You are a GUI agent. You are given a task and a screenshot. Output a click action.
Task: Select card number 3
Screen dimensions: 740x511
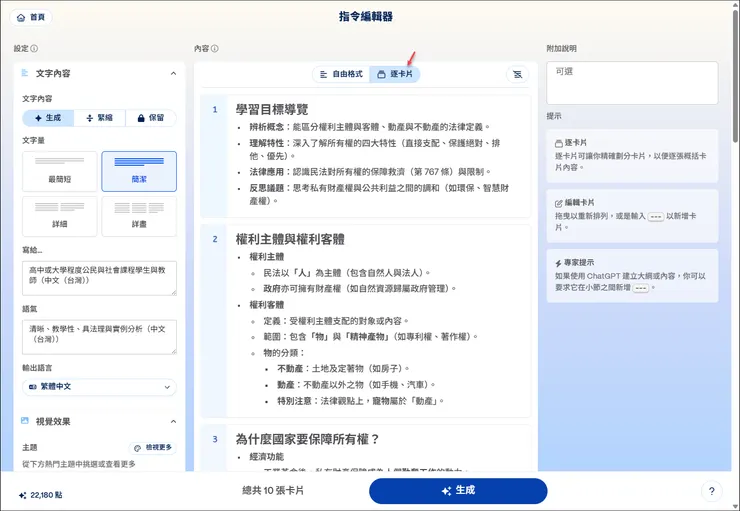tap(215, 439)
